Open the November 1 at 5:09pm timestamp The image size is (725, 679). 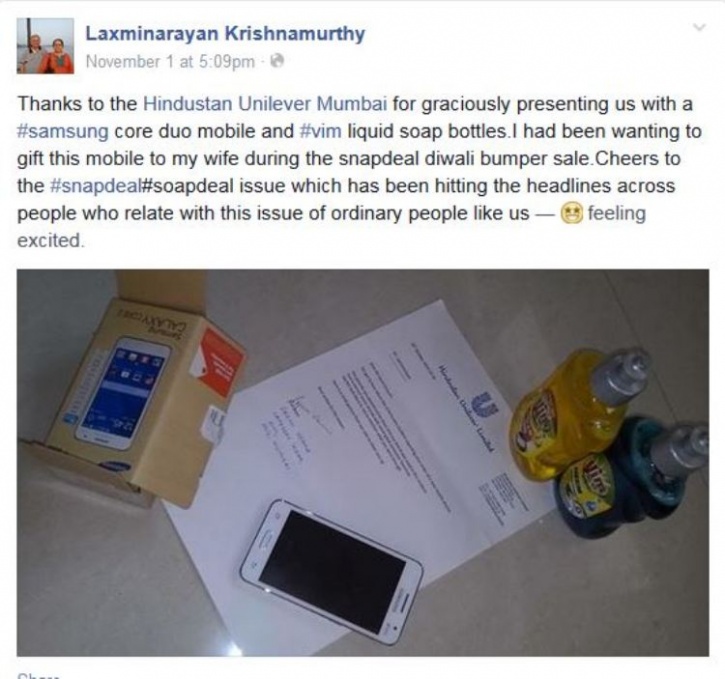coord(170,61)
